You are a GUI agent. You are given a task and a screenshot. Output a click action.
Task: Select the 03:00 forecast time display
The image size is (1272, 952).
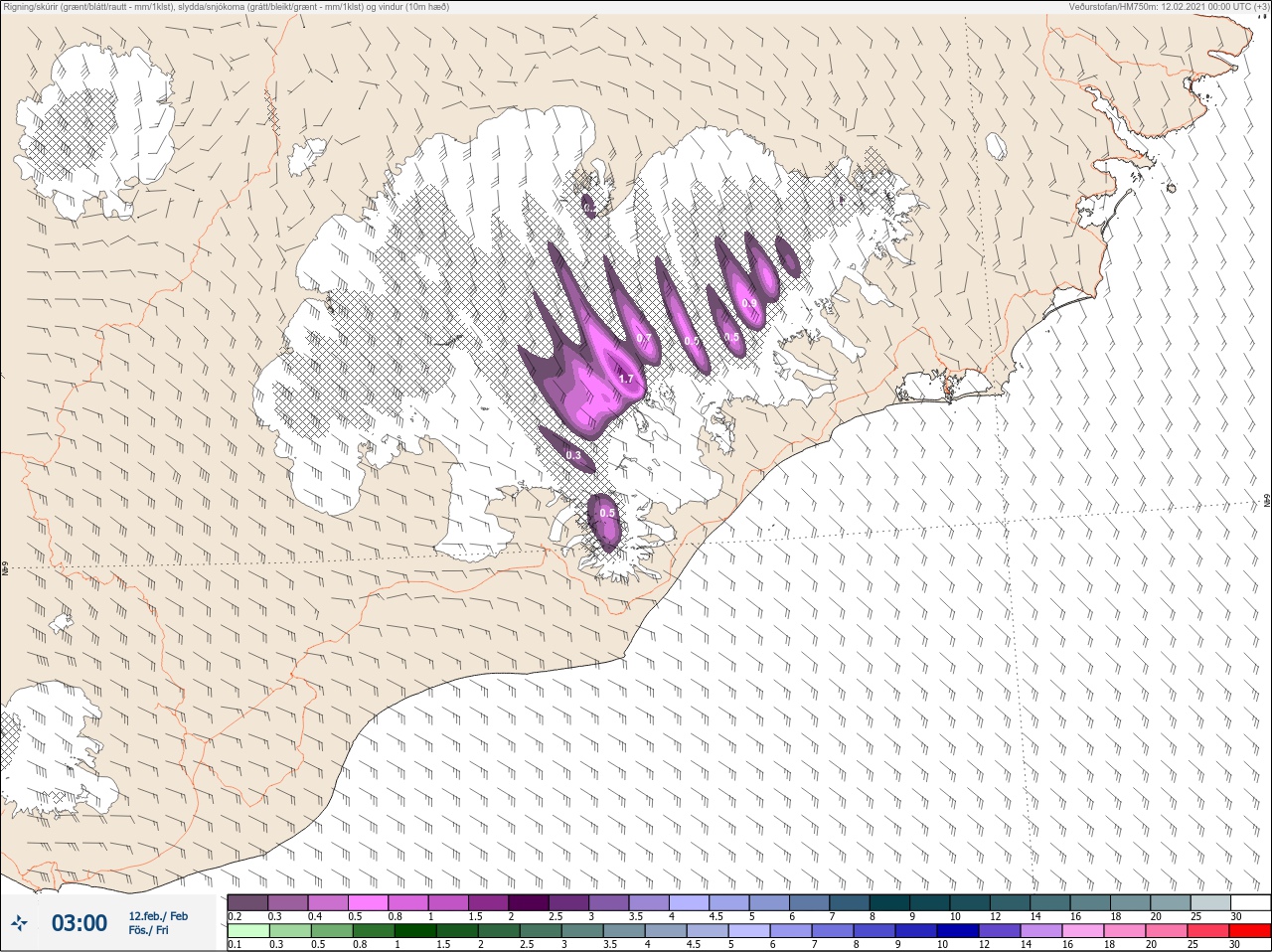pyautogui.click(x=79, y=923)
